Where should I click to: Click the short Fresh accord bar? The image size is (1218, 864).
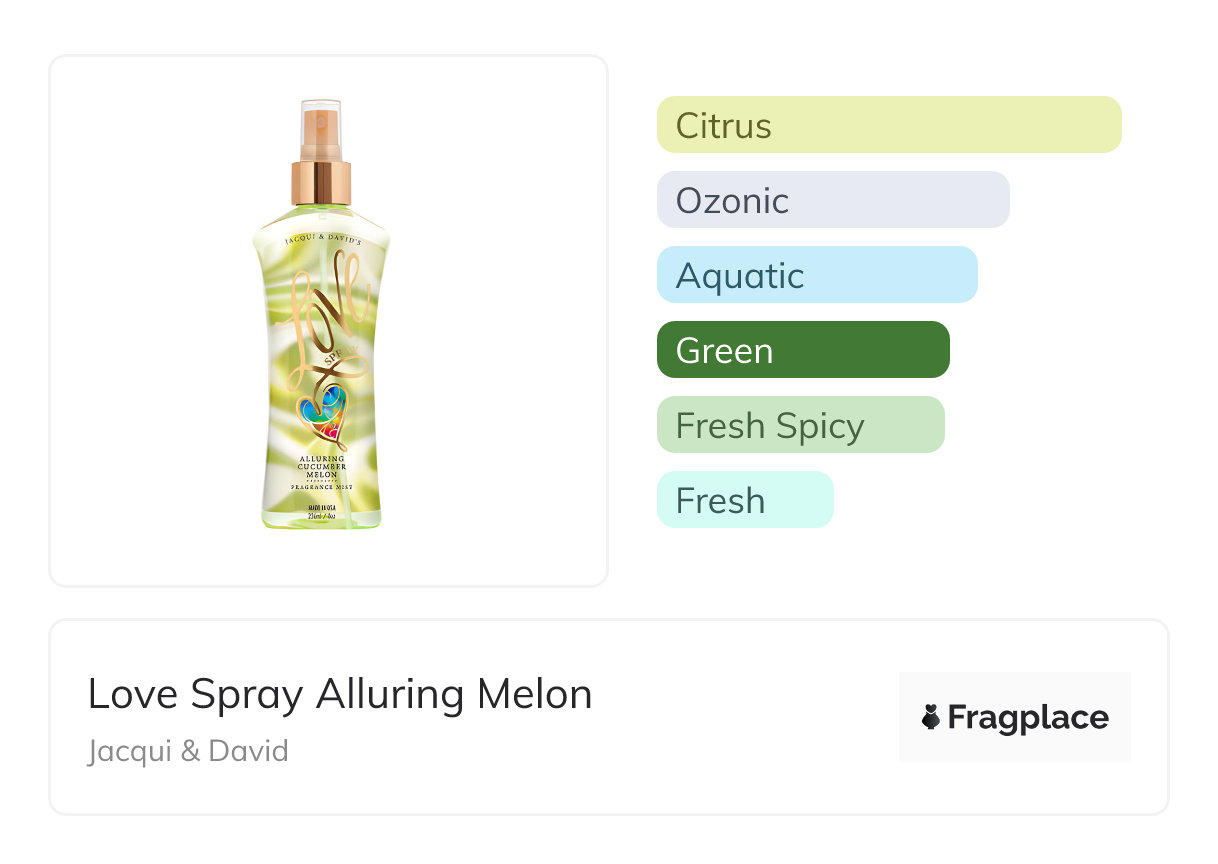click(744, 500)
